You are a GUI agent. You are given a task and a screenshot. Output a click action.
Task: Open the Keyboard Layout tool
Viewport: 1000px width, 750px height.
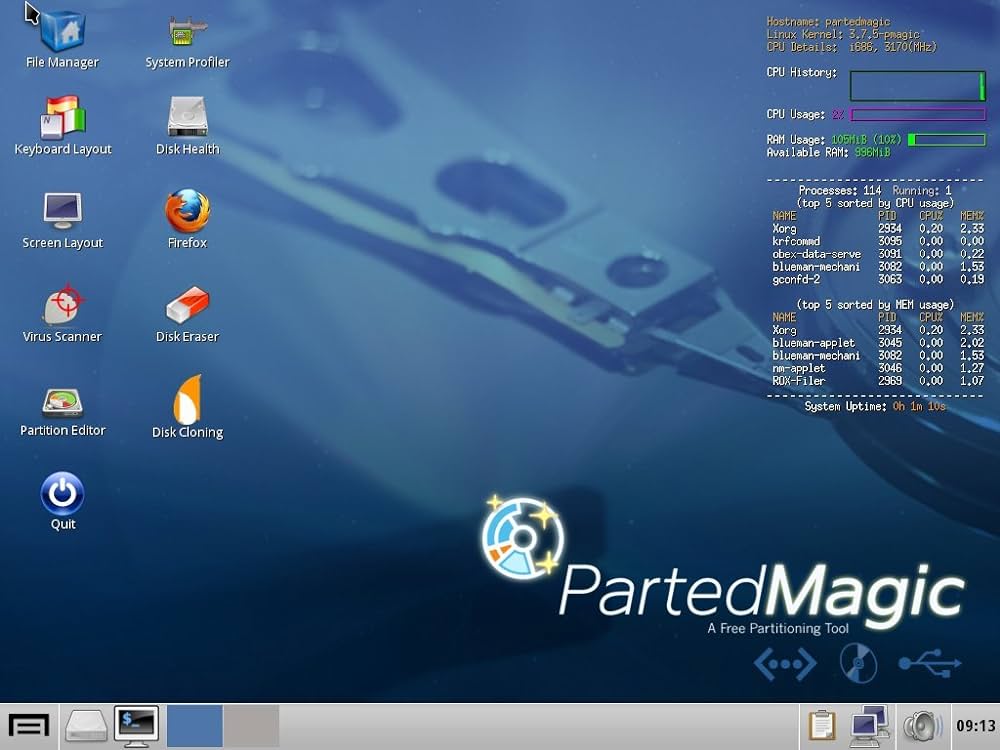pos(62,118)
